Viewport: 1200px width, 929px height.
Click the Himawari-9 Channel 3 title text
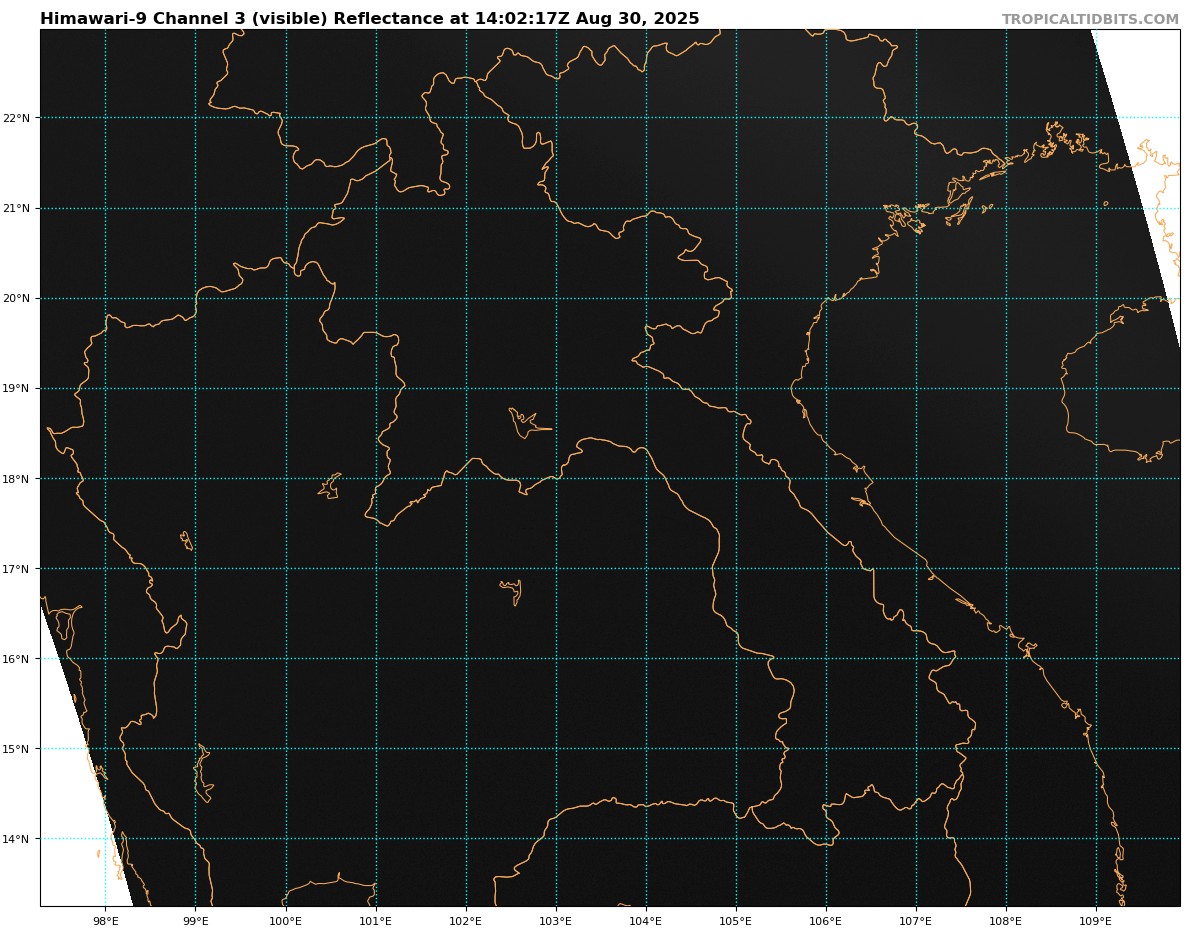click(370, 19)
